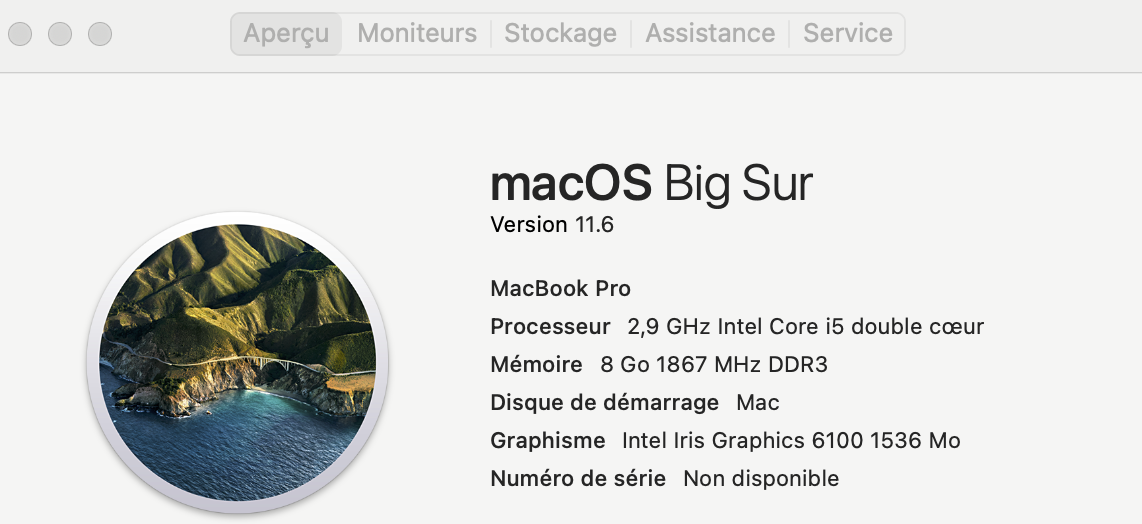This screenshot has width=1142, height=524.
Task: Click the Numéro de série label
Action: coord(578,479)
